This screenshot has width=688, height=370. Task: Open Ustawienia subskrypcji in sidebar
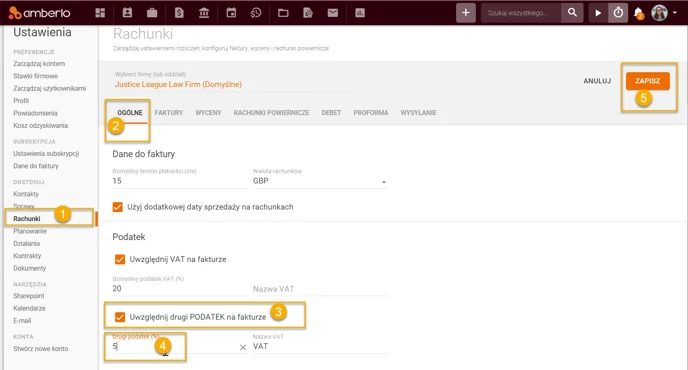click(46, 154)
